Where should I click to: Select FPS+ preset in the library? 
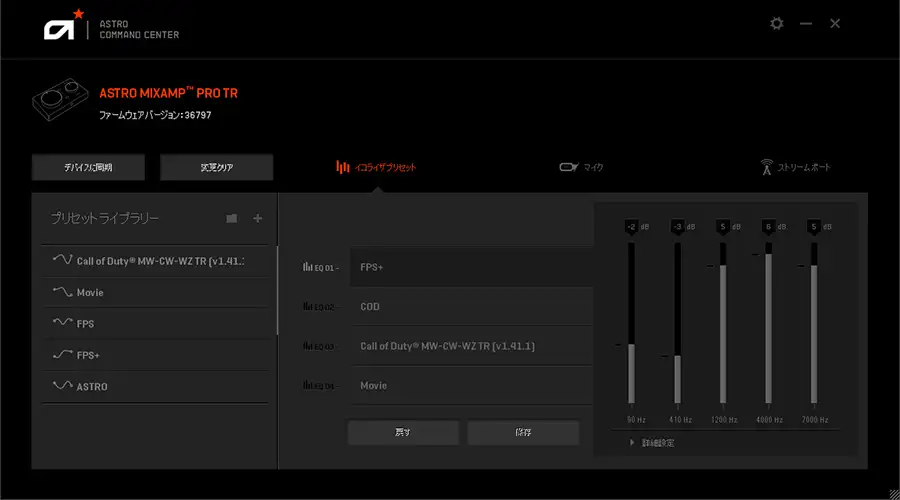coord(155,355)
